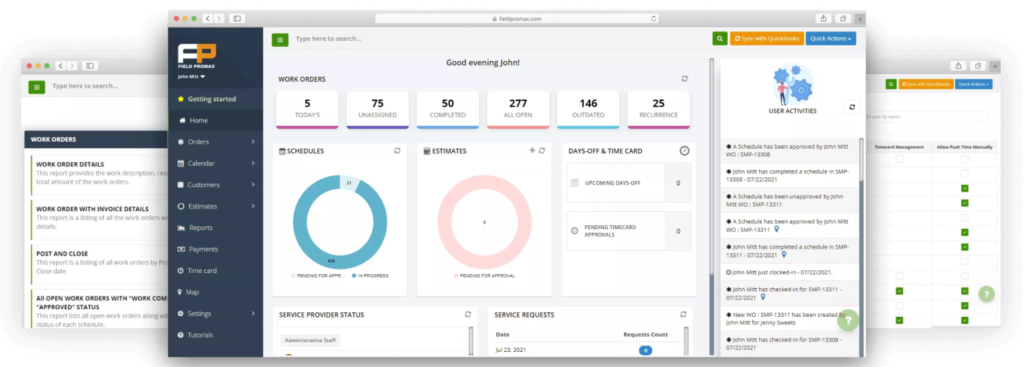The height and width of the screenshot is (367, 1024).
Task: Open the Today's work orders card
Action: pyautogui.click(x=307, y=109)
